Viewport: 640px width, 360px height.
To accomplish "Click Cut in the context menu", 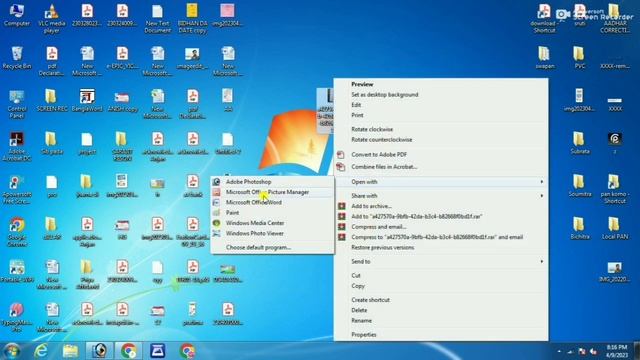I will pyautogui.click(x=356, y=276).
